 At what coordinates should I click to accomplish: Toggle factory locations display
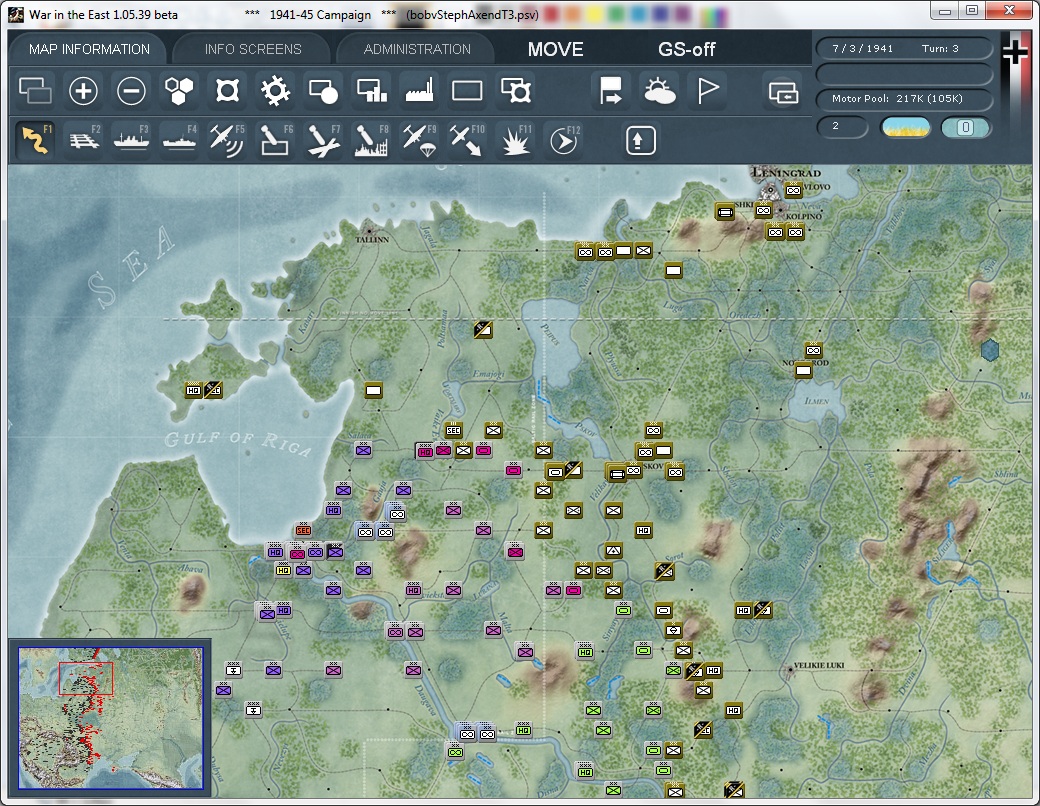[419, 91]
